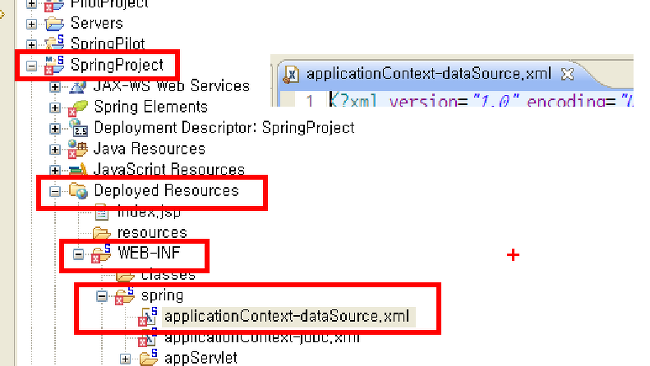Click the Servers folder icon
The height and width of the screenshot is (366, 650).
pos(54,24)
